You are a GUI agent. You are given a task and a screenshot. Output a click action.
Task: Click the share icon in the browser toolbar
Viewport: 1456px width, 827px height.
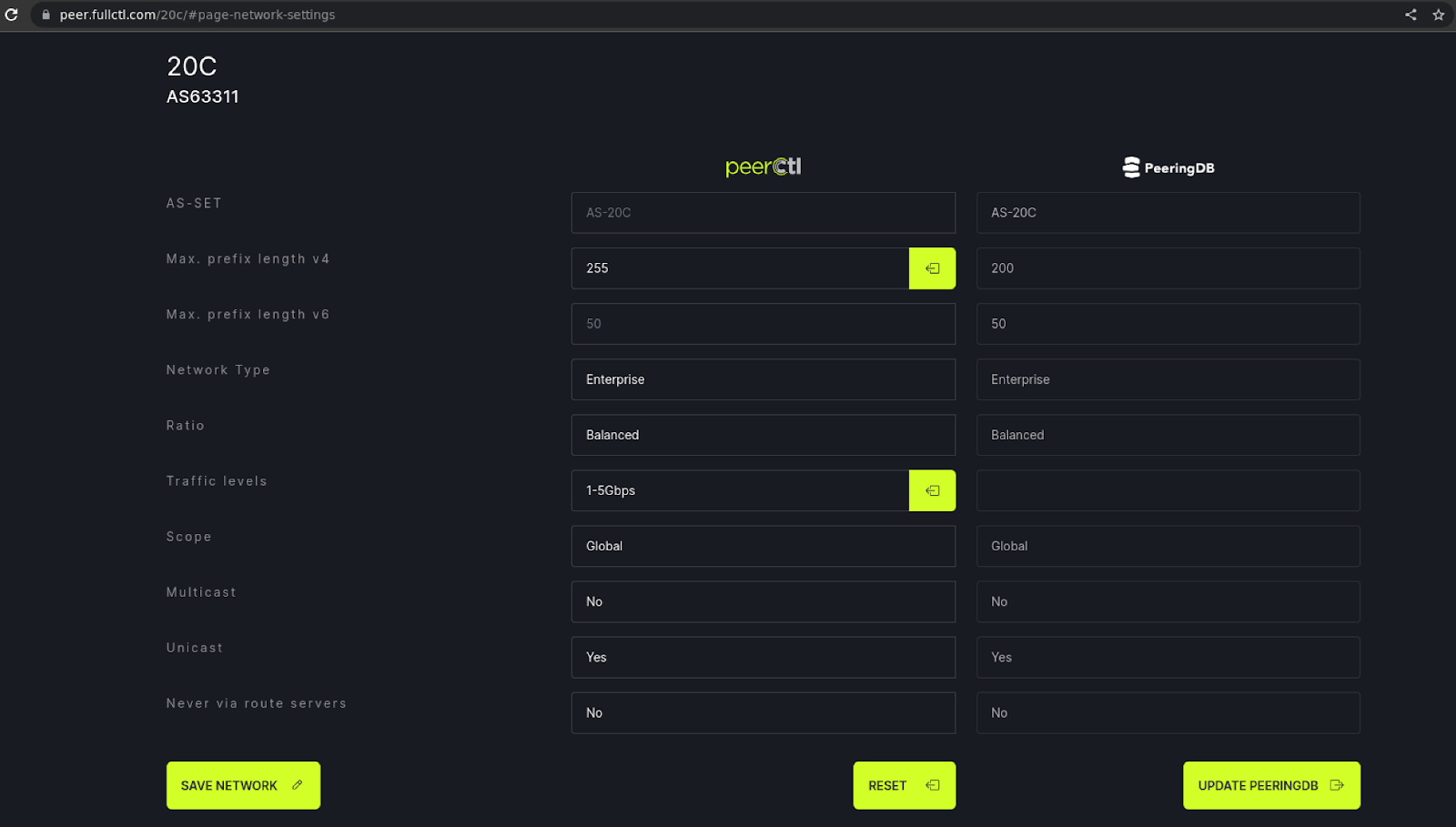1410,15
